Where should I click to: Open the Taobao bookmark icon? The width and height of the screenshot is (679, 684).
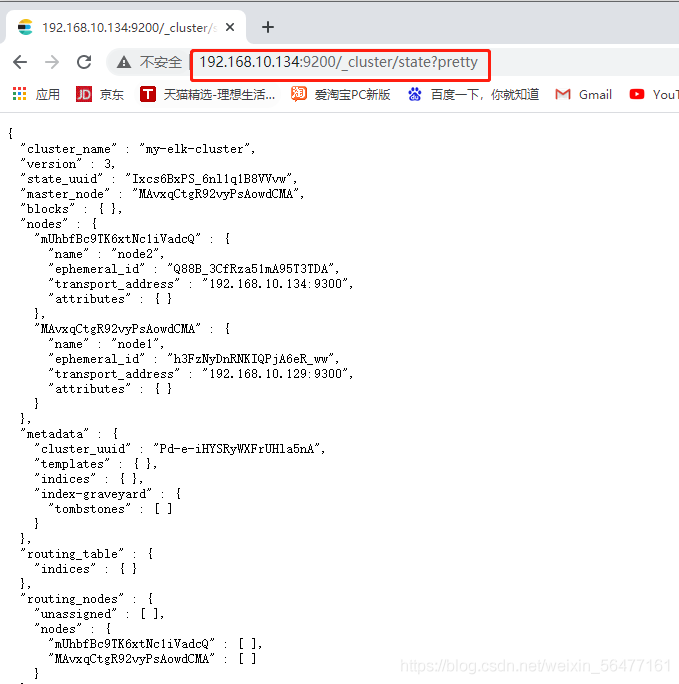tap(299, 94)
